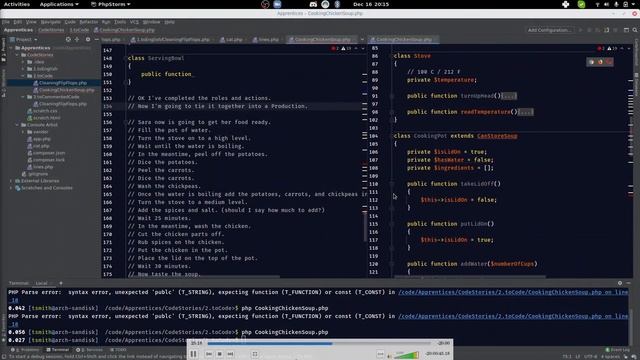Collapse the Console Artist folder
This screenshot has height=360, width=640.
tap(17, 125)
